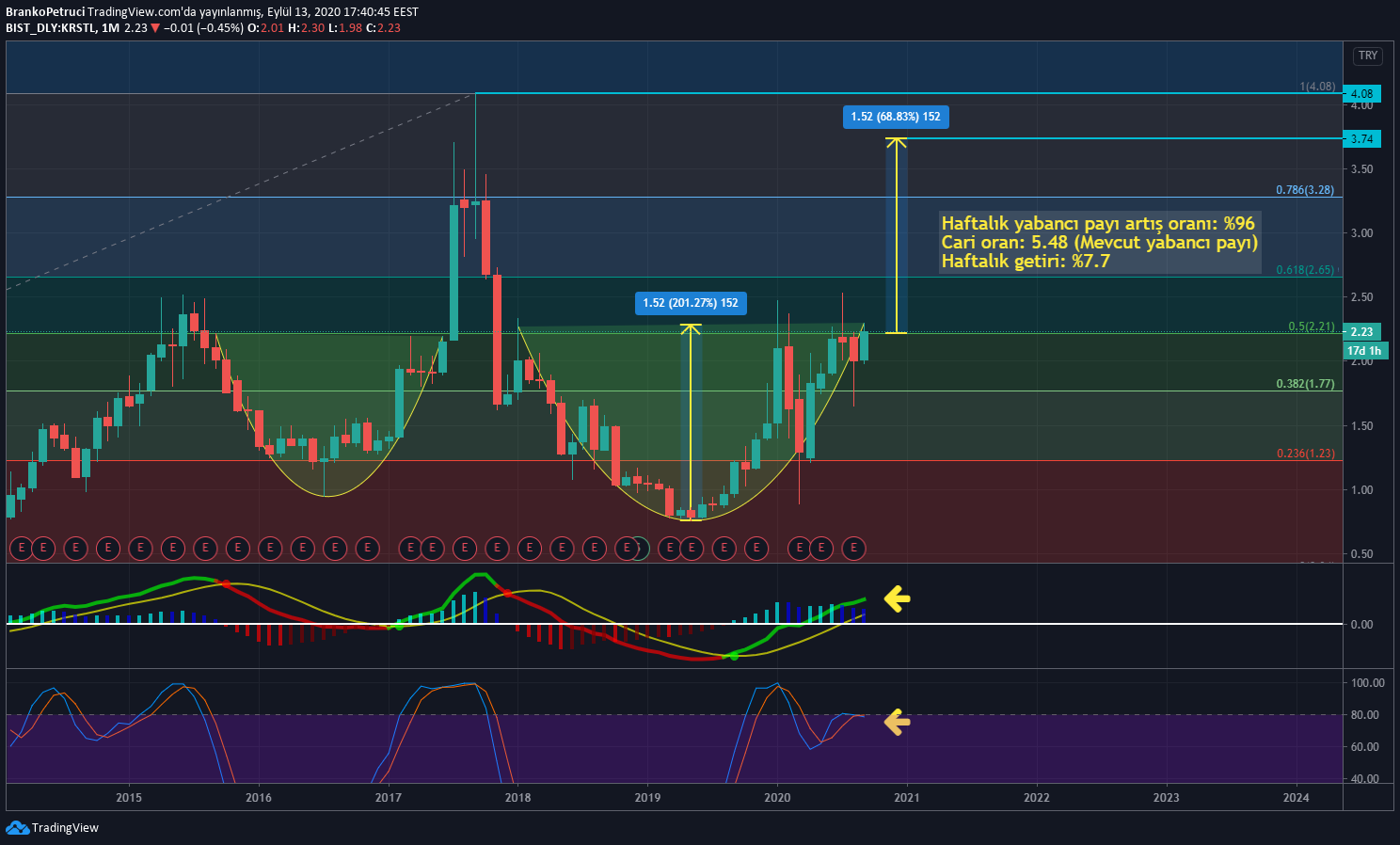
Task: Click the 40.00 stochastic scale value
Action: 1364,779
